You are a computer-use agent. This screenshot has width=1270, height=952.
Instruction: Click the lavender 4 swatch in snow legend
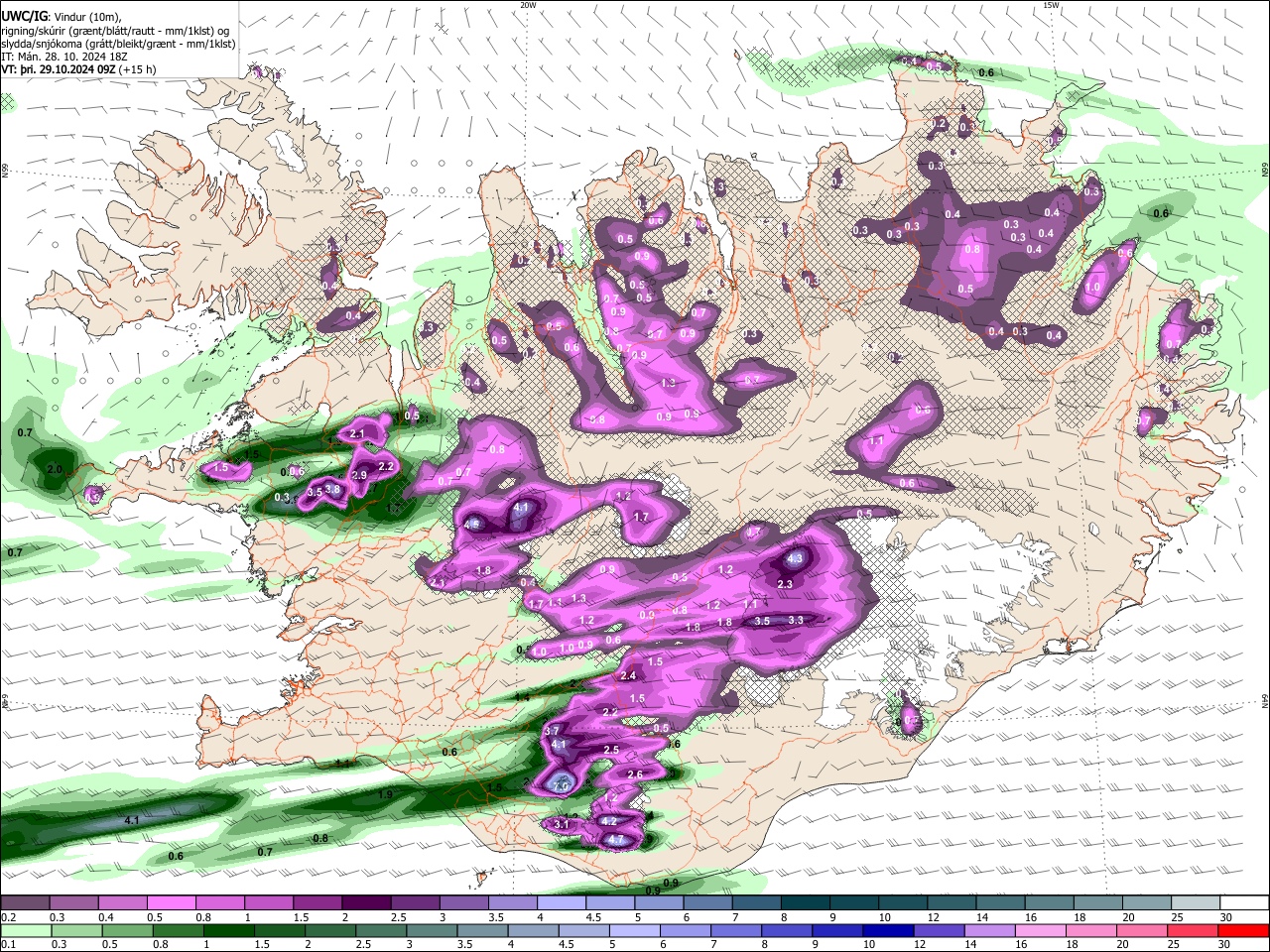(x=562, y=902)
